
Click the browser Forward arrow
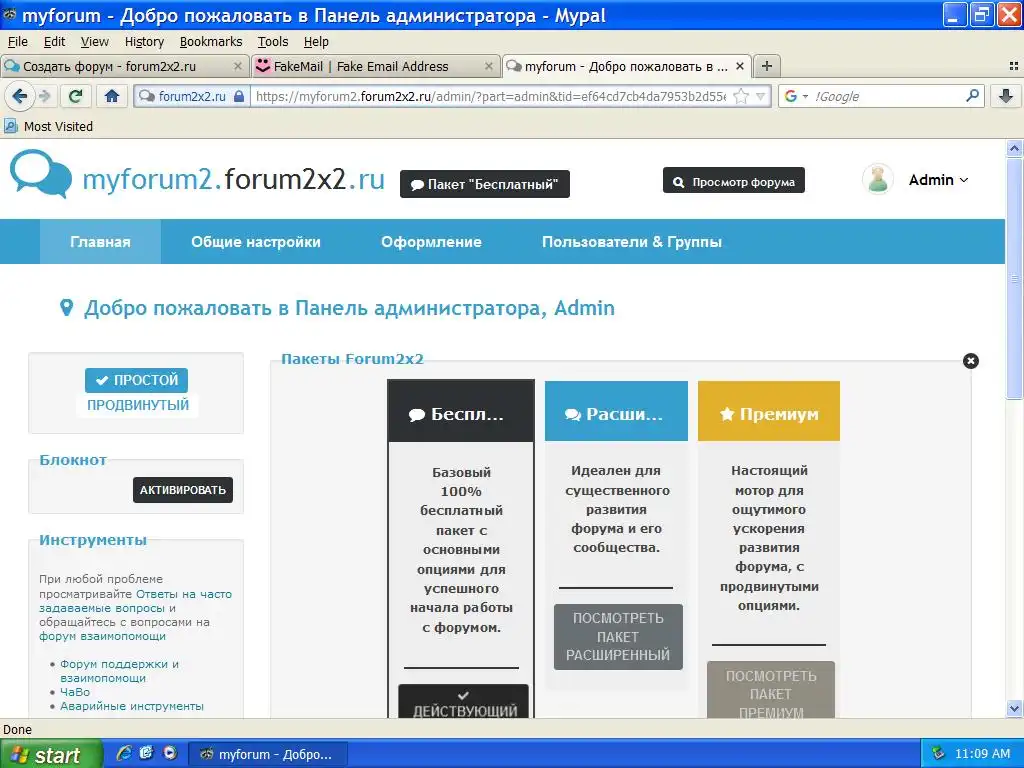tap(44, 97)
